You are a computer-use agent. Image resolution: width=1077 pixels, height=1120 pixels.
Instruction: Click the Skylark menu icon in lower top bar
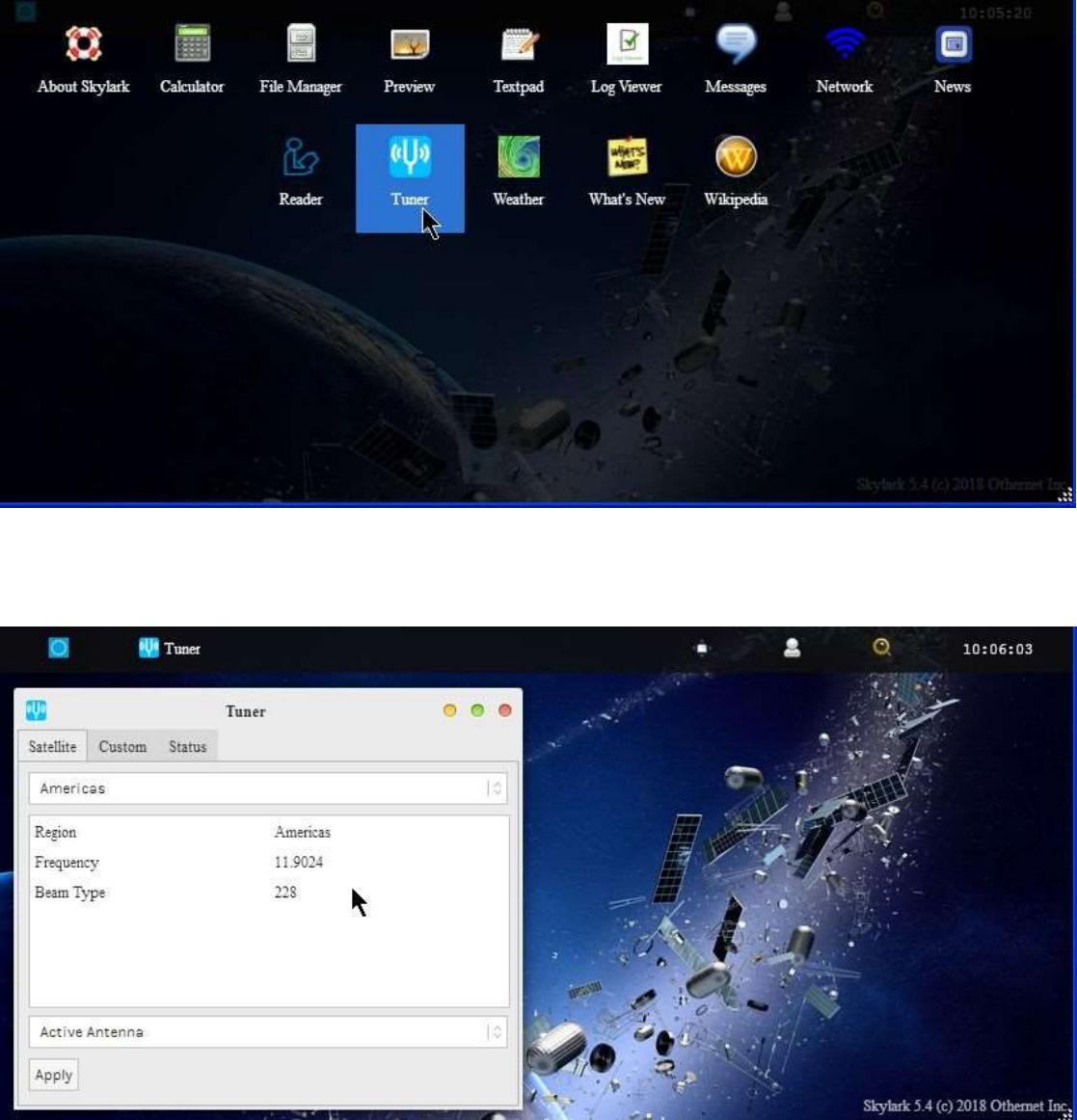click(59, 648)
